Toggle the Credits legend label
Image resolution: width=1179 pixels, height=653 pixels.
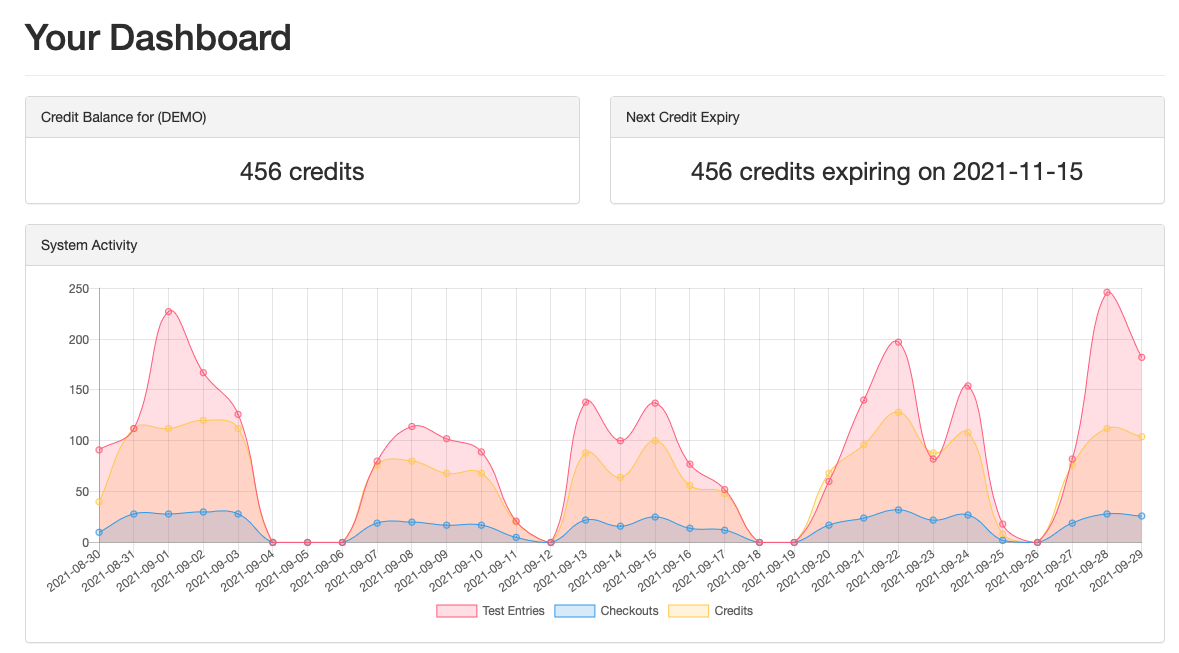click(733, 610)
